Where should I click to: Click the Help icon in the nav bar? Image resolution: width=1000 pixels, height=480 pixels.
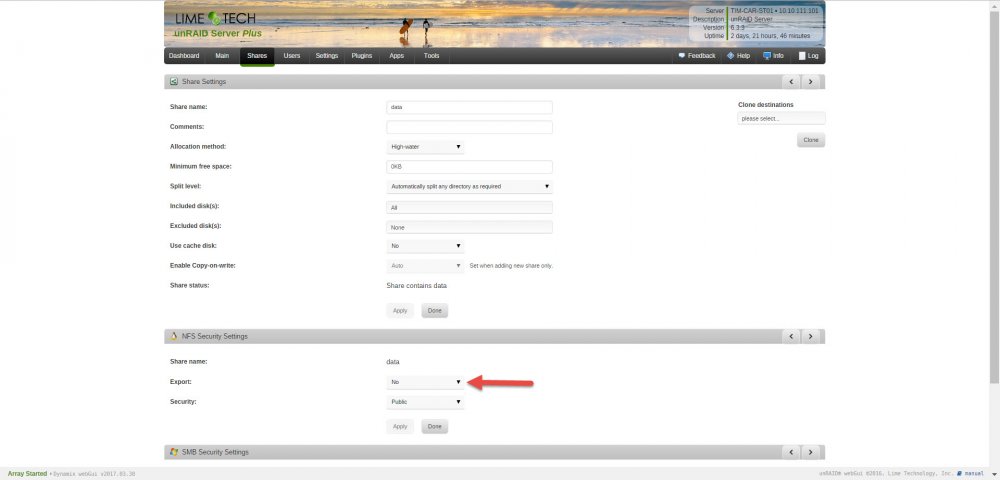point(730,56)
